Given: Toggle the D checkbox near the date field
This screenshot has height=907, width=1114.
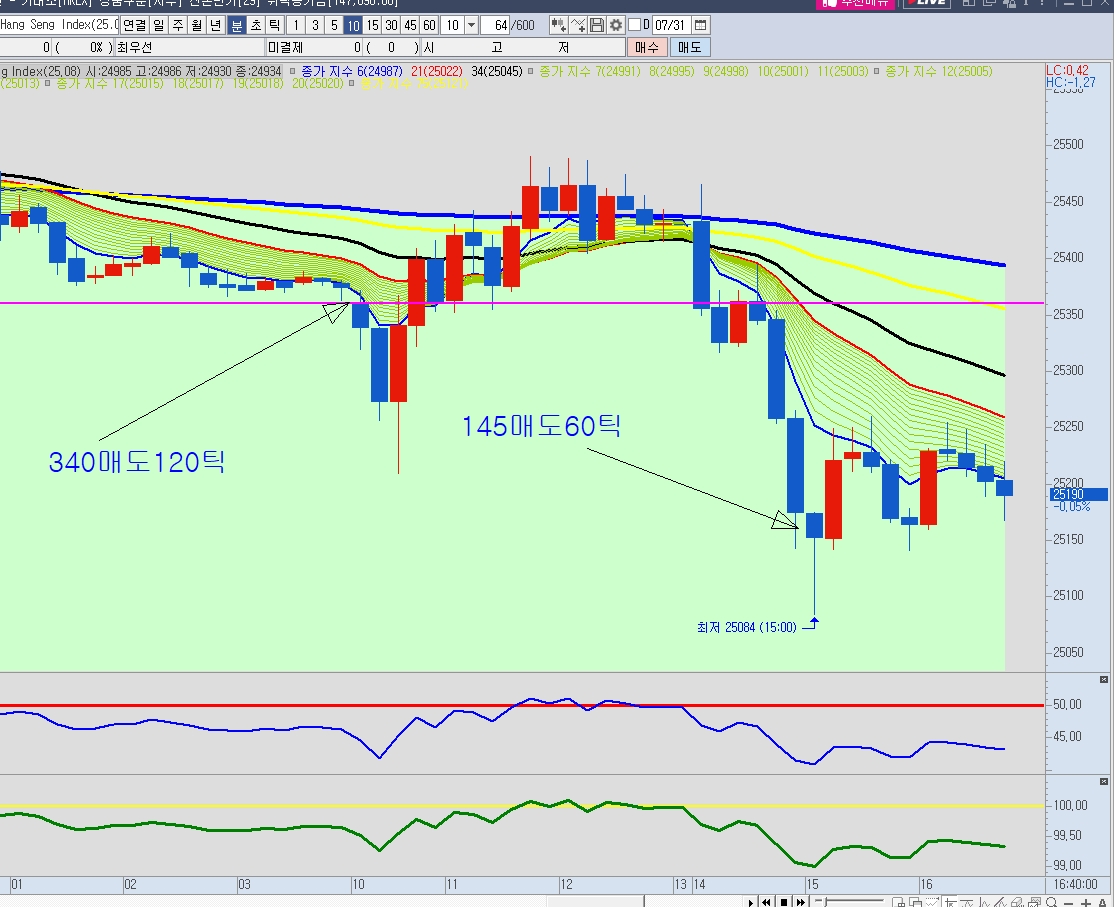Looking at the screenshot, I should pos(634,25).
